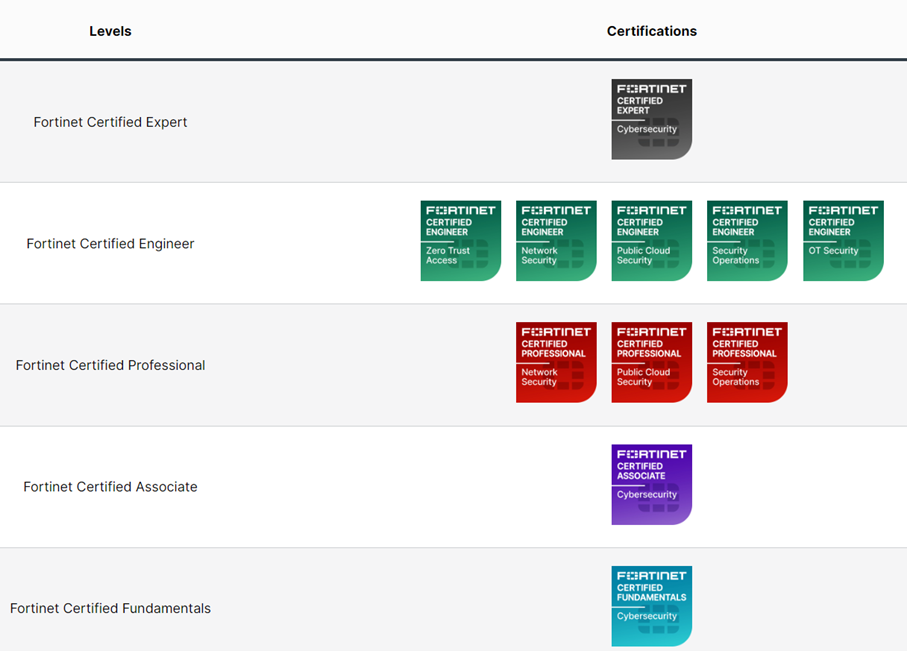Select the Fortinet Certified Expert row label
907x651 pixels.
110,122
